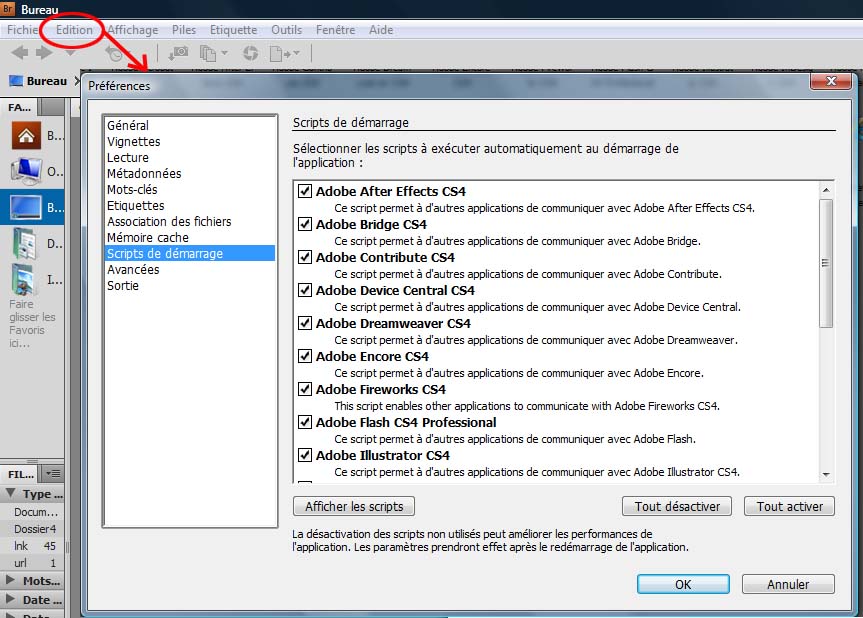Viewport: 863px width, 618px height.
Task: Click the back navigation arrow in toolbar
Action: (20, 53)
